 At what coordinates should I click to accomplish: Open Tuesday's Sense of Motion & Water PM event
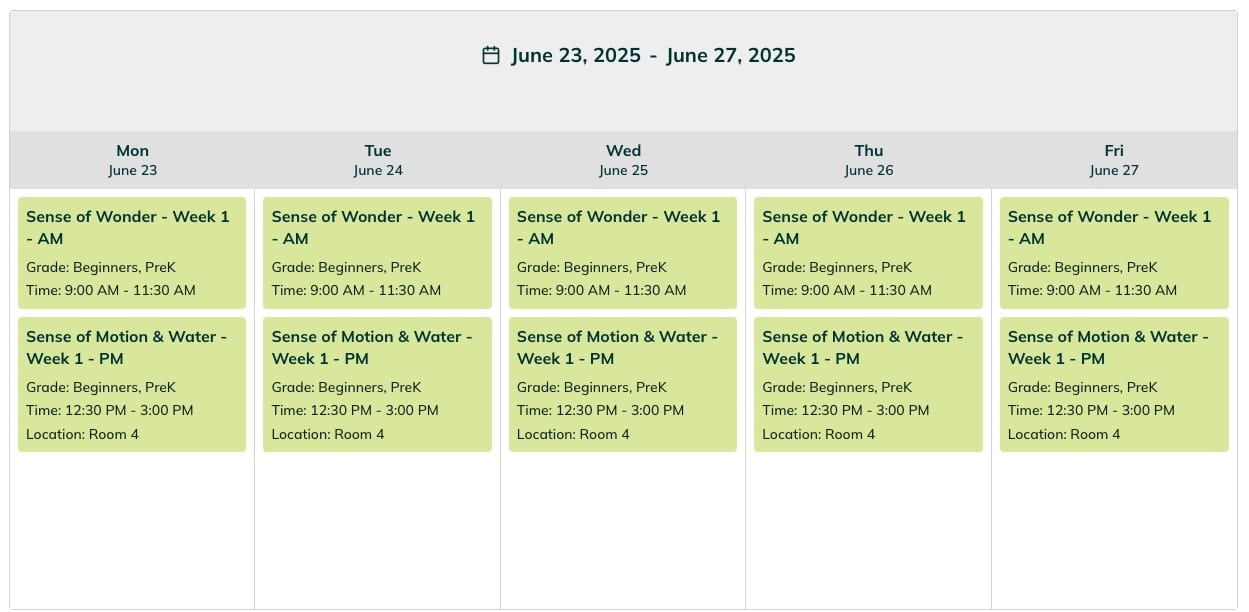377,385
